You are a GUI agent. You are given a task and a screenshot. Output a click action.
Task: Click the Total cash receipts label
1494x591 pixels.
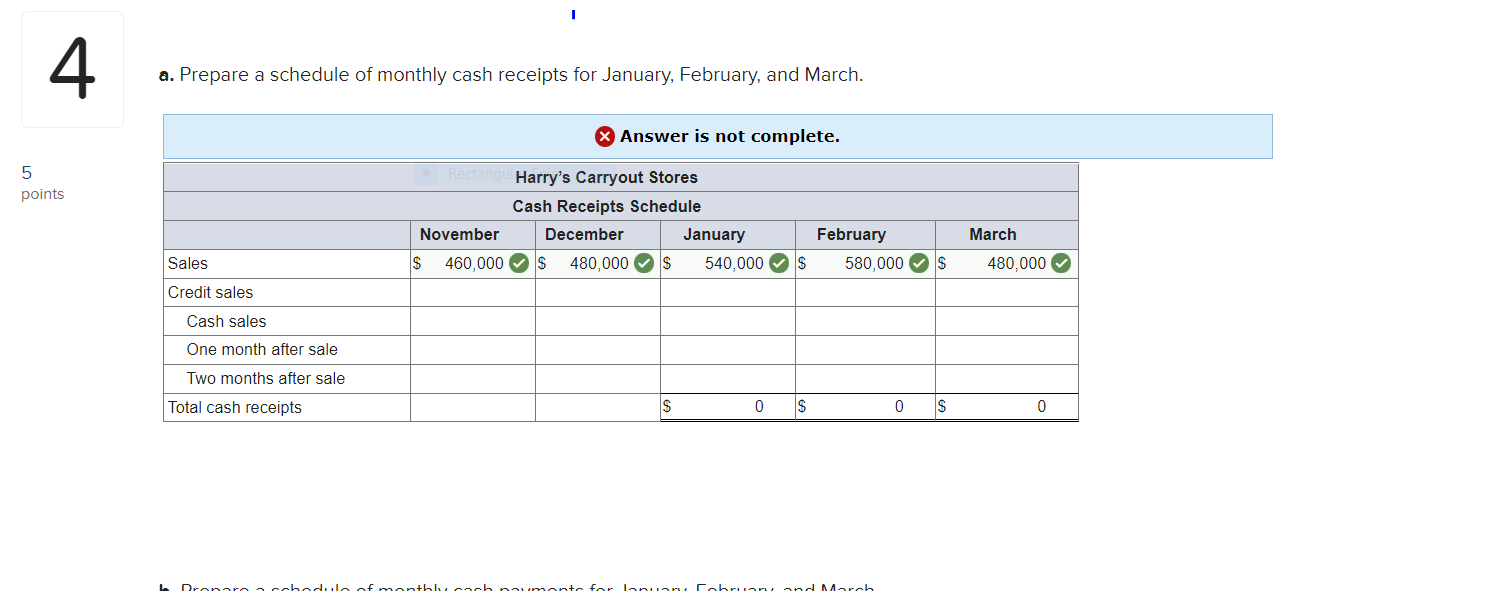[234, 408]
